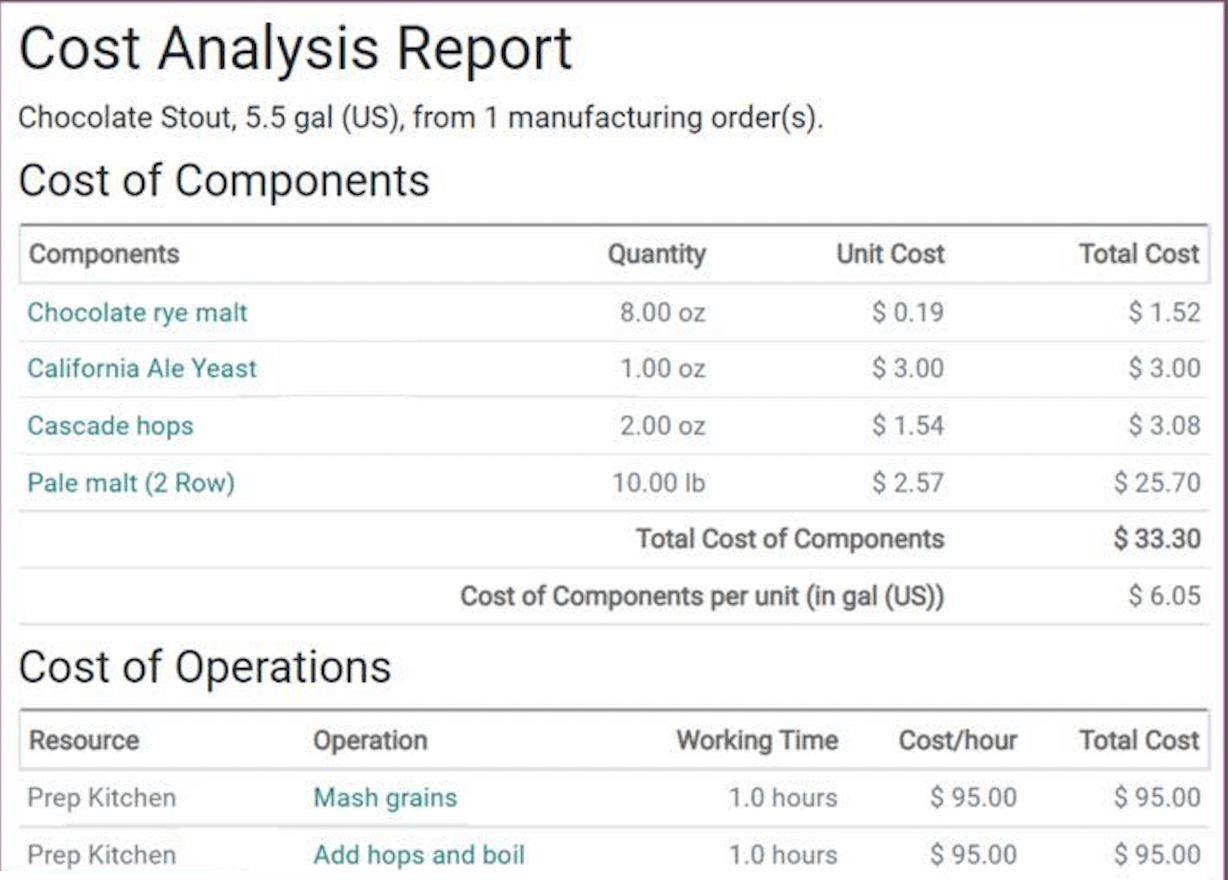The image size is (1228, 880).
Task: Open the Mash grains operation link
Action: [x=385, y=798]
